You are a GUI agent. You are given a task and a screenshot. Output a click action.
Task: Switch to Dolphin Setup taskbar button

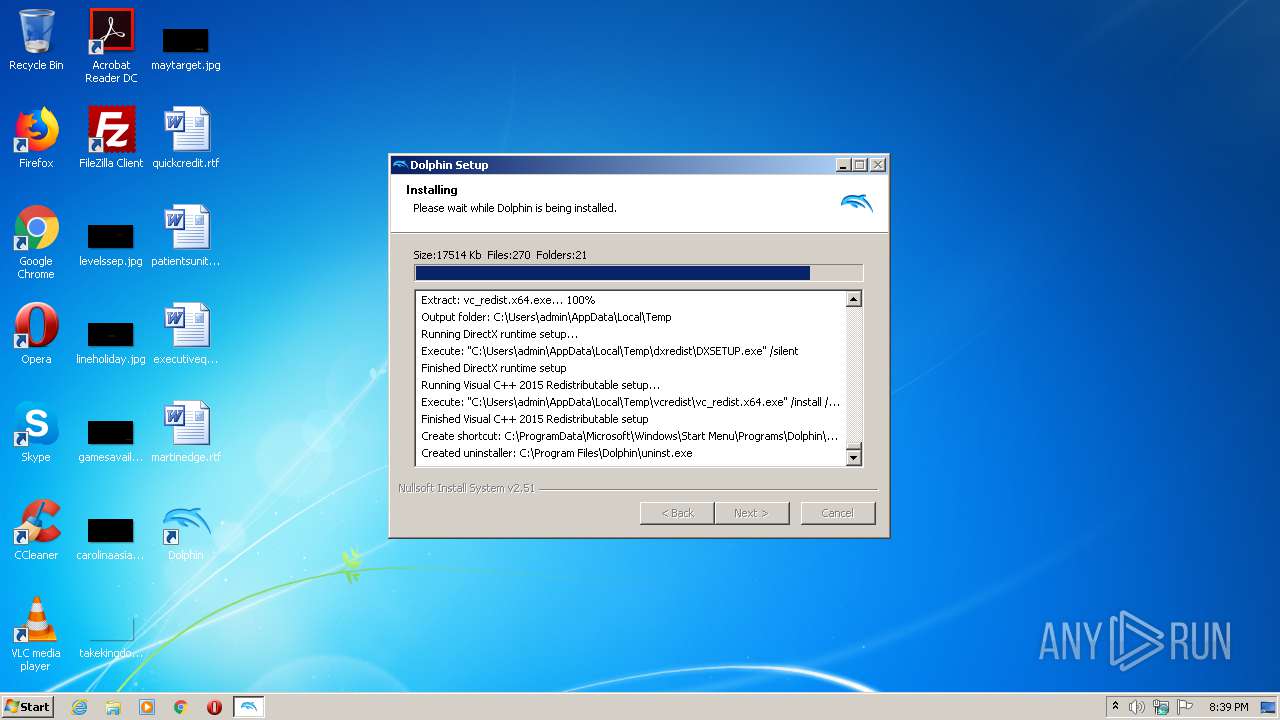249,707
